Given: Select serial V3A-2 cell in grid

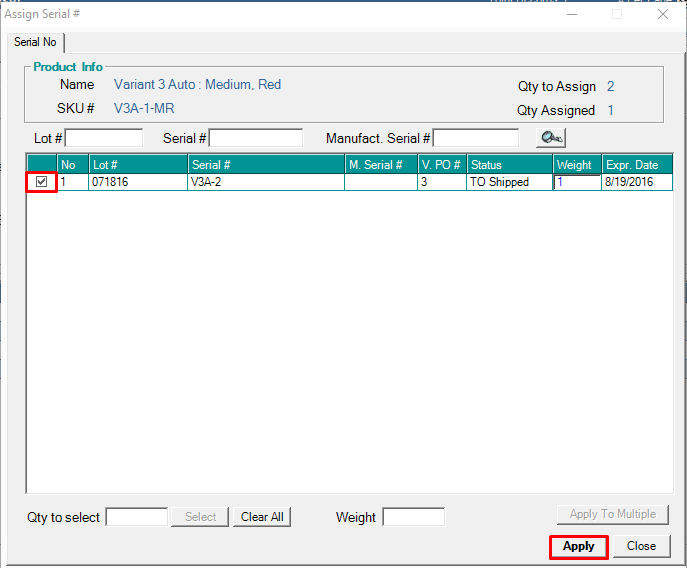Looking at the screenshot, I should [x=265, y=182].
